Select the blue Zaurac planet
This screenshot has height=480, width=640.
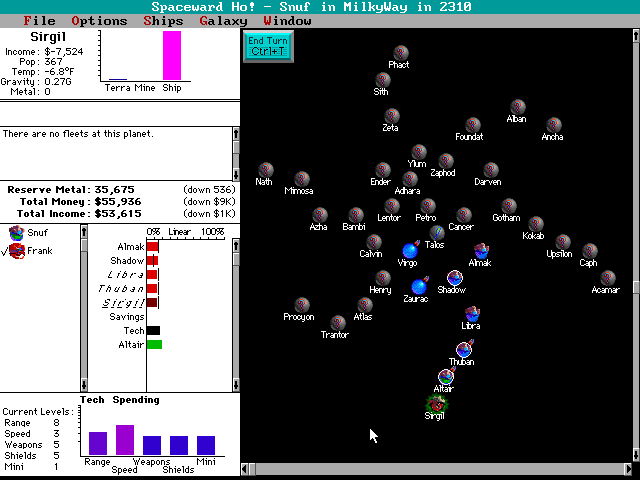(420, 286)
